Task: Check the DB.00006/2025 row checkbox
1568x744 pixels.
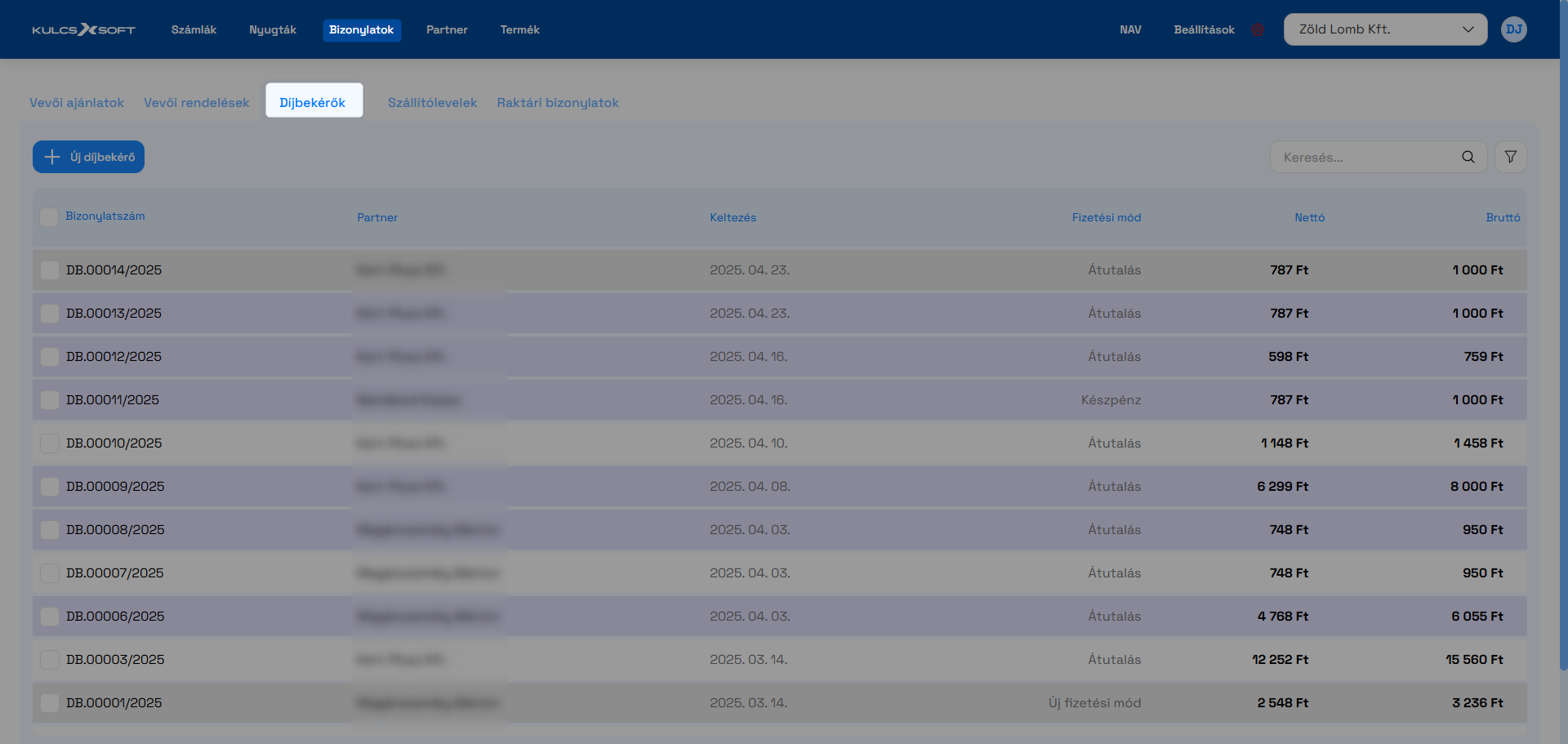Action: click(49, 617)
